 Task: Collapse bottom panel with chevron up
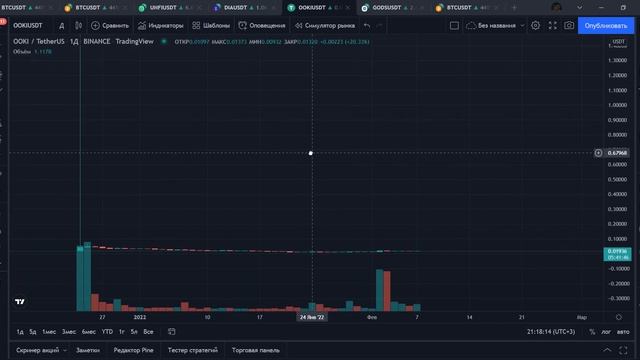coord(607,350)
